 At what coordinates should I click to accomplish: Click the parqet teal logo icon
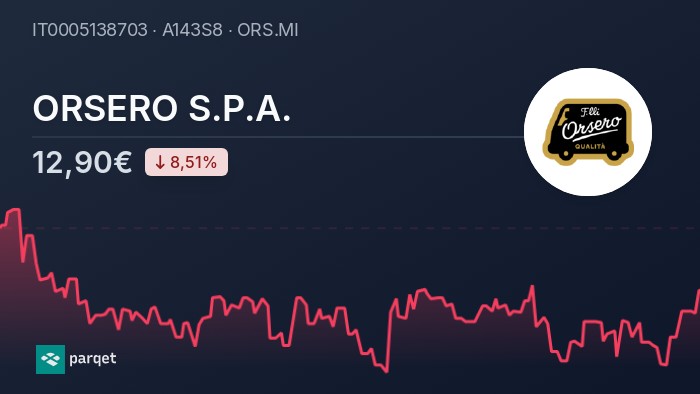click(50, 359)
